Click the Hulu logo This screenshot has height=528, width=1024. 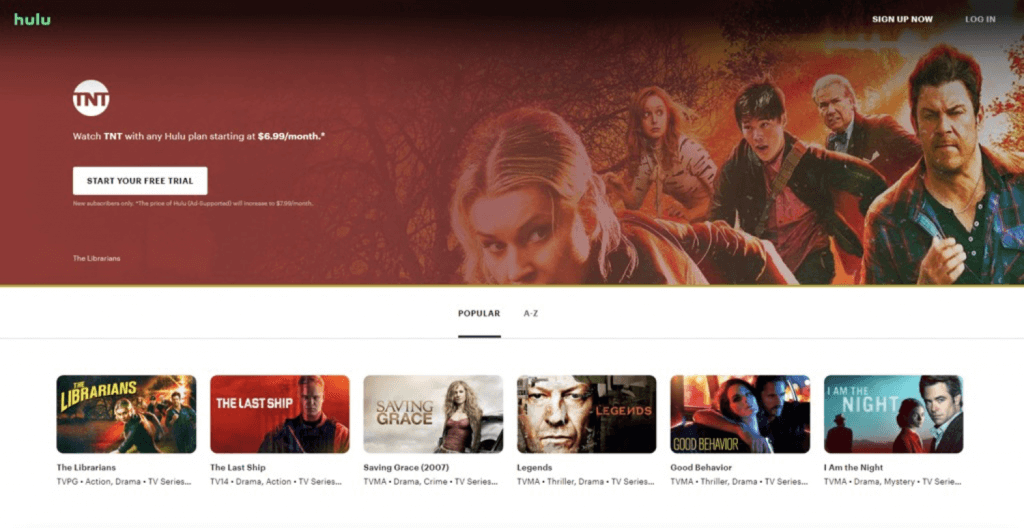tap(32, 19)
